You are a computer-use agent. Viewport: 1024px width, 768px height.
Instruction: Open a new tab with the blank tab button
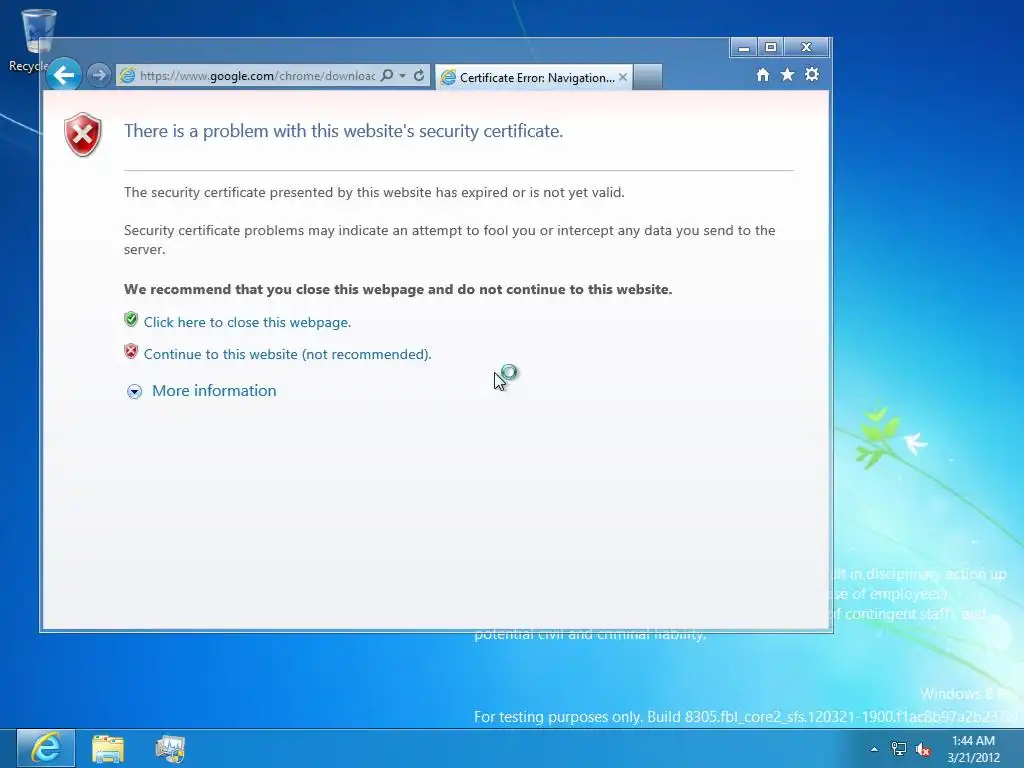coord(648,77)
